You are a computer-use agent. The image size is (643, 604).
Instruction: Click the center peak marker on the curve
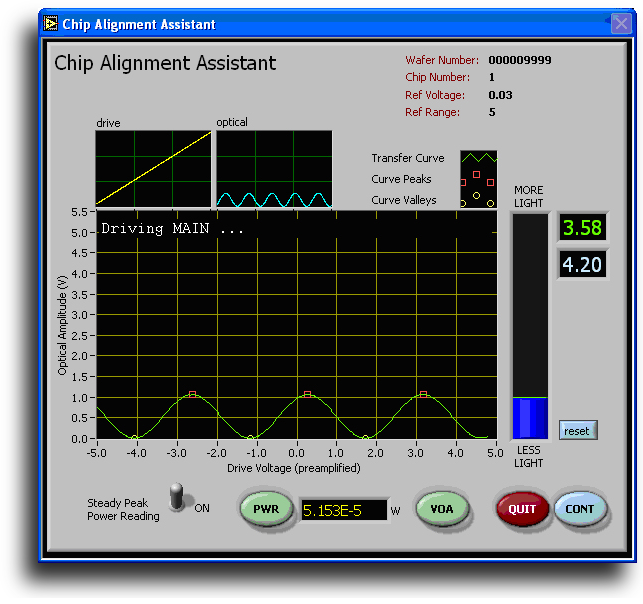[x=308, y=394]
